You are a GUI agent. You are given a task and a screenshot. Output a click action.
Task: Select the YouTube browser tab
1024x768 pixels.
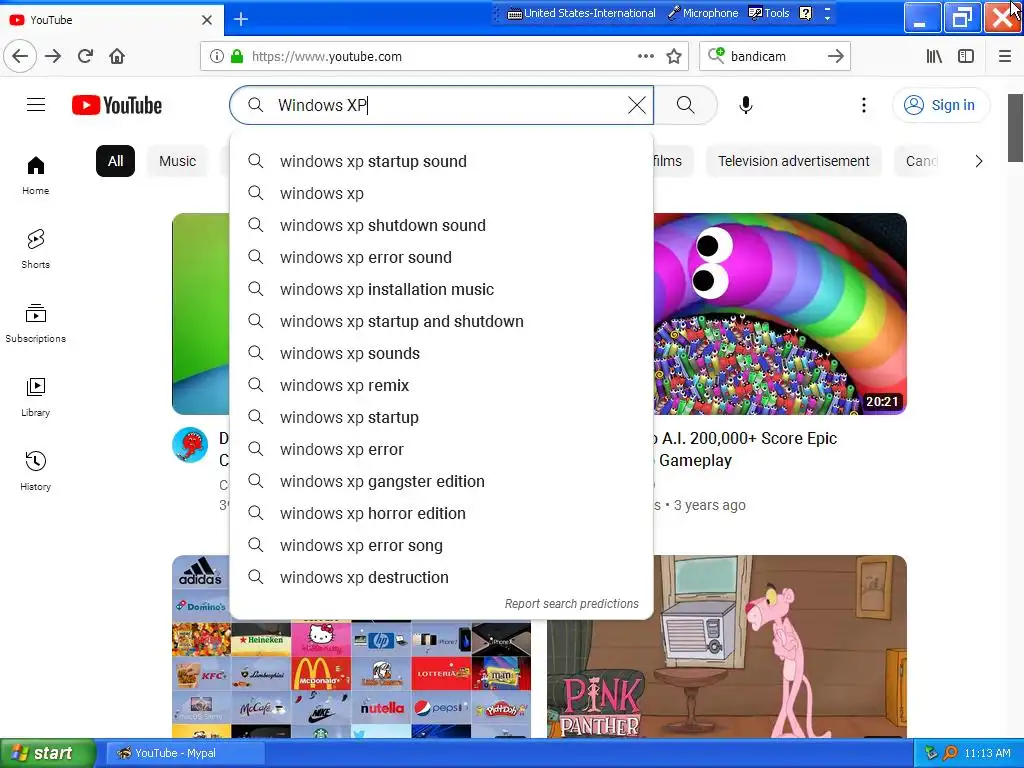pyautogui.click(x=111, y=20)
